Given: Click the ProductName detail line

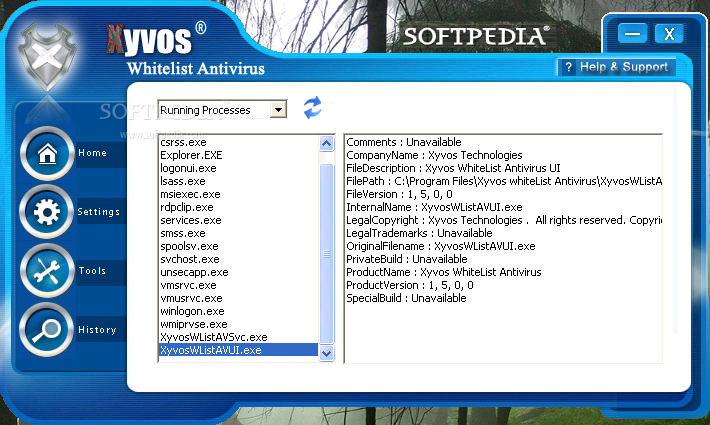Looking at the screenshot, I should pos(444,272).
